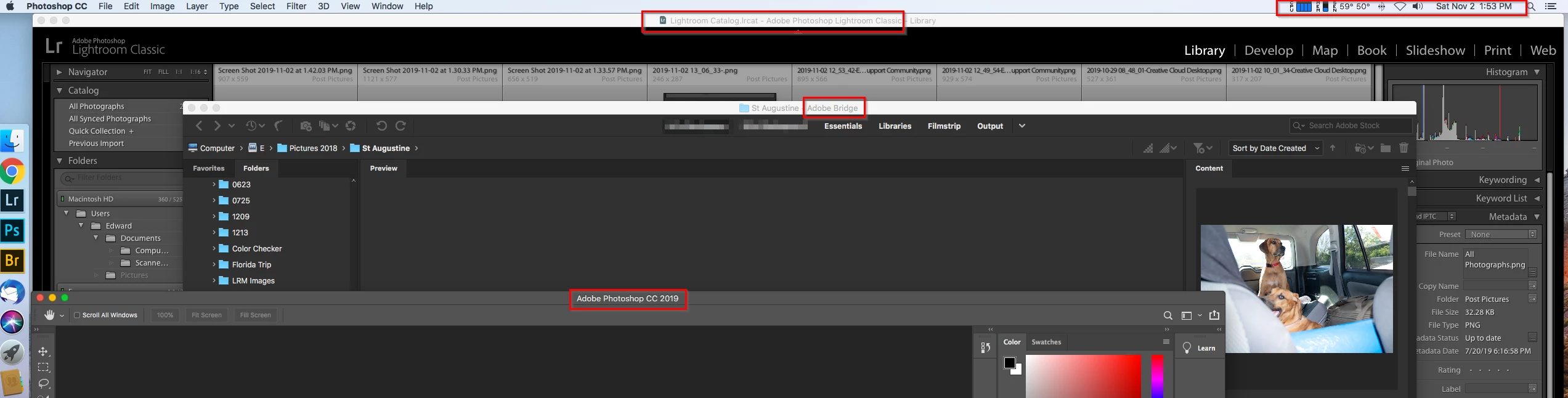Click Bridge's ascending order arrow icon
1568x398 pixels.
tap(1333, 148)
